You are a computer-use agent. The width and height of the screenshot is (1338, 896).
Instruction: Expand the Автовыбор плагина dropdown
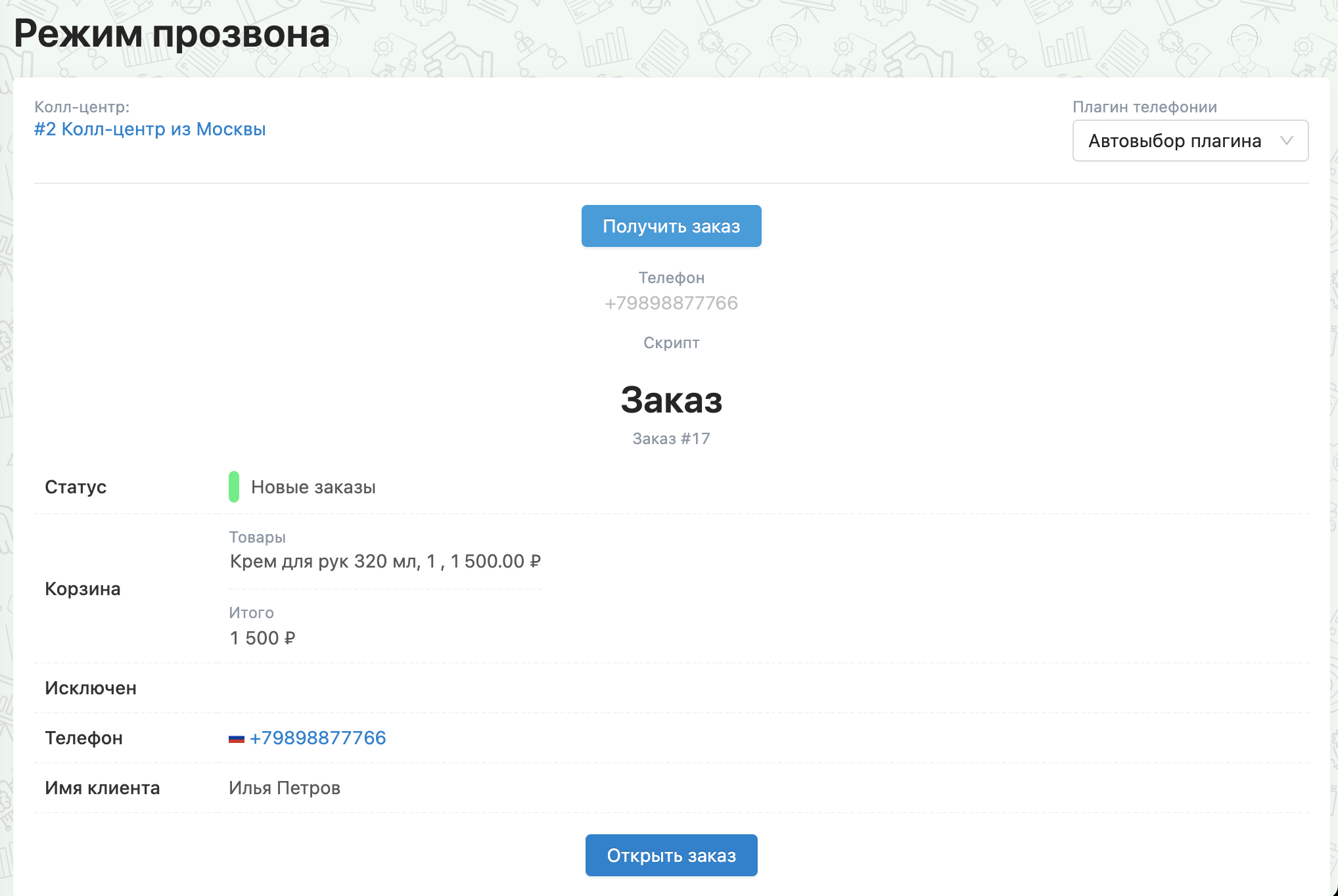pyautogui.click(x=1190, y=141)
